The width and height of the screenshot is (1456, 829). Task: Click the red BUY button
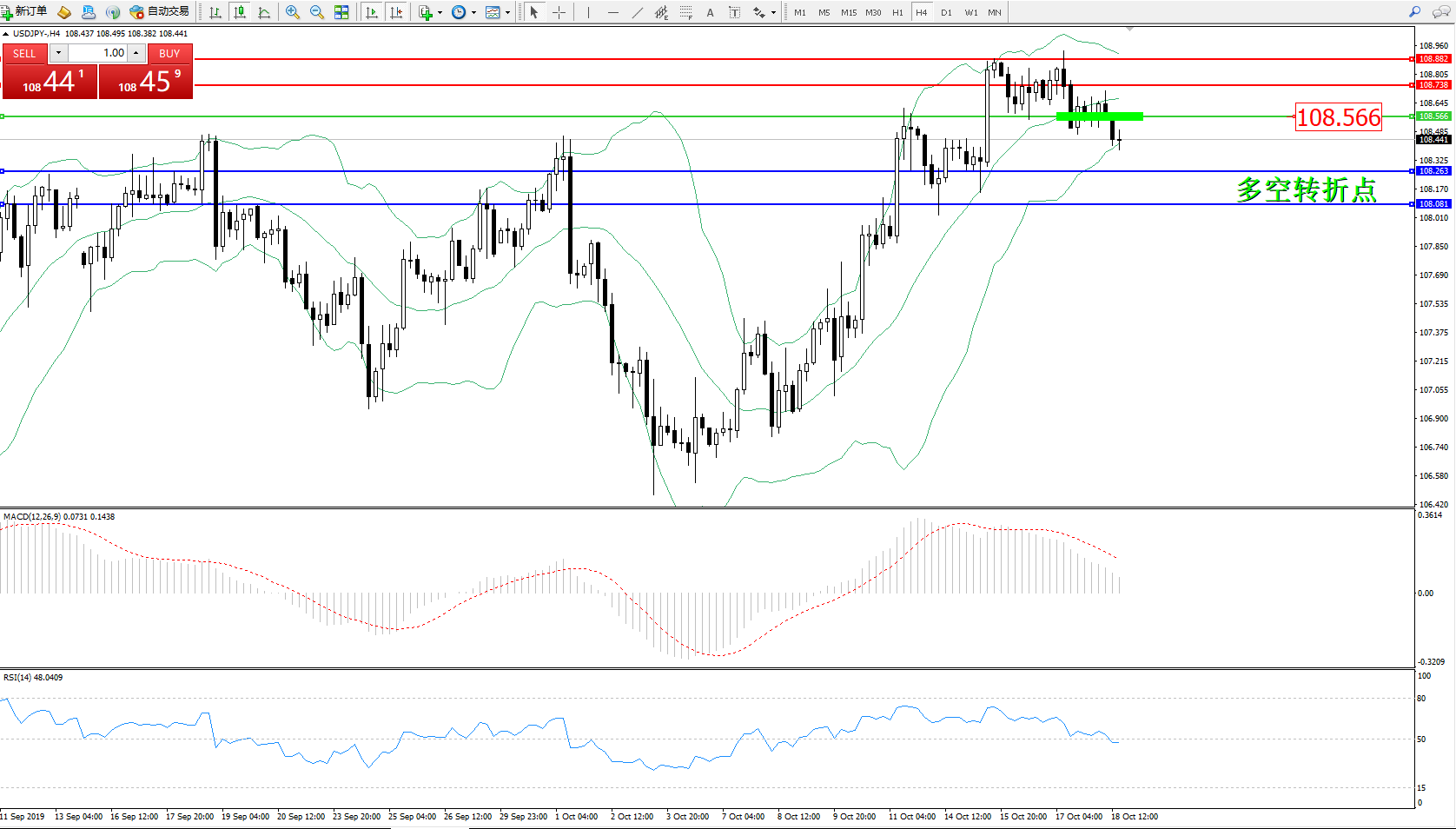pos(169,53)
